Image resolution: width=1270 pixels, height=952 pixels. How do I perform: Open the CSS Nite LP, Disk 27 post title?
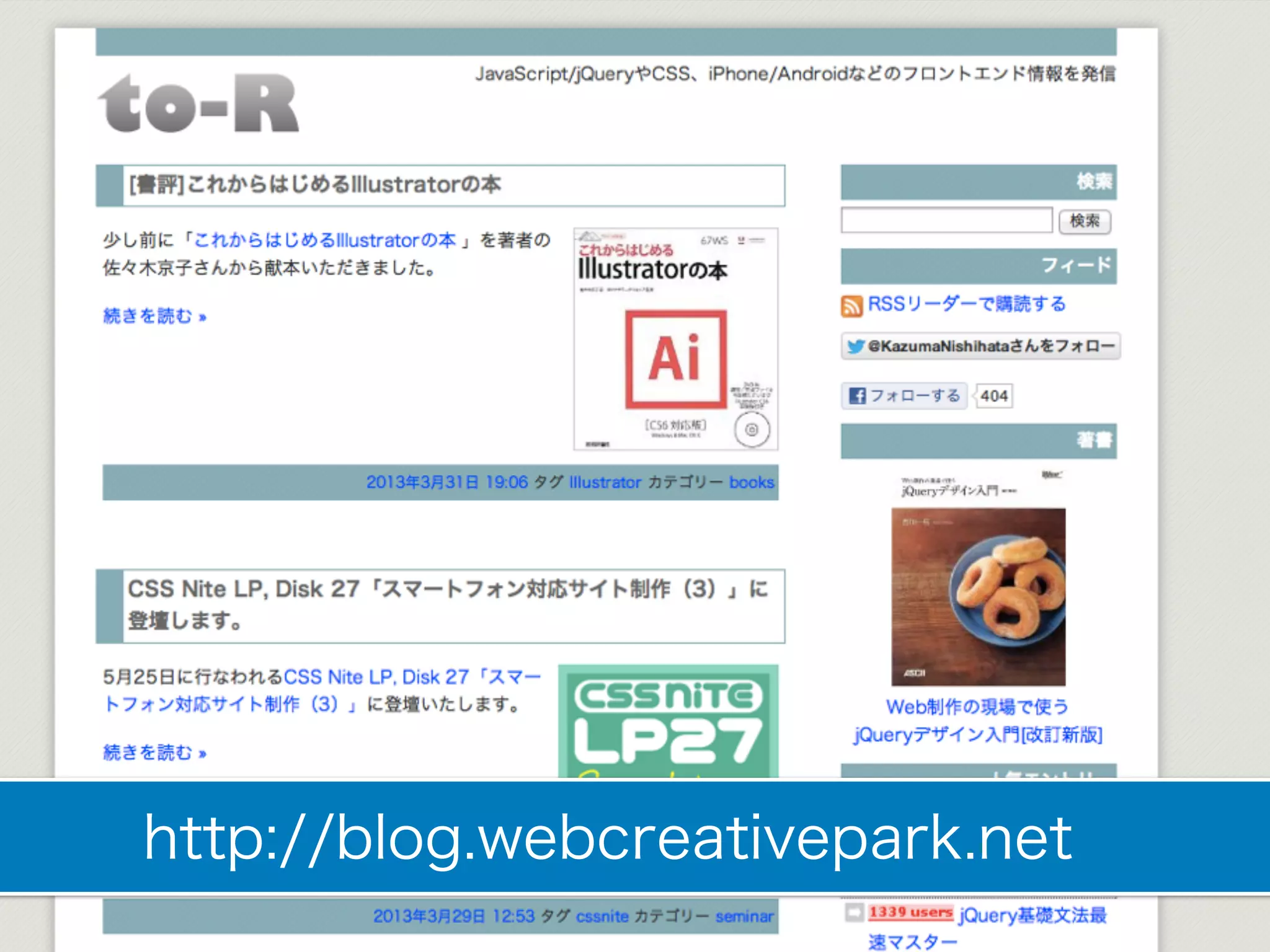(x=448, y=604)
